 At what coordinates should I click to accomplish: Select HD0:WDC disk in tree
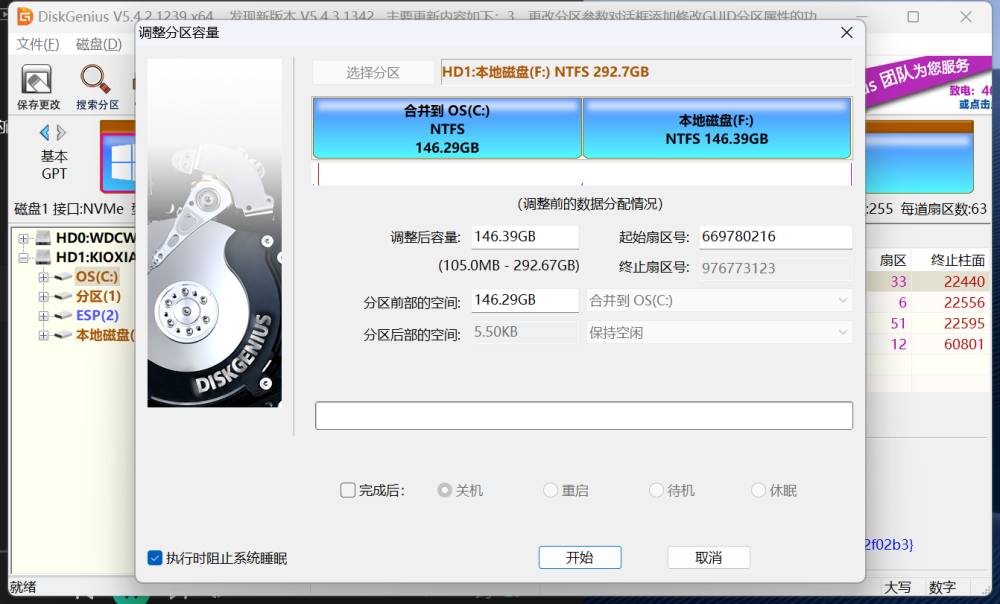(96, 239)
